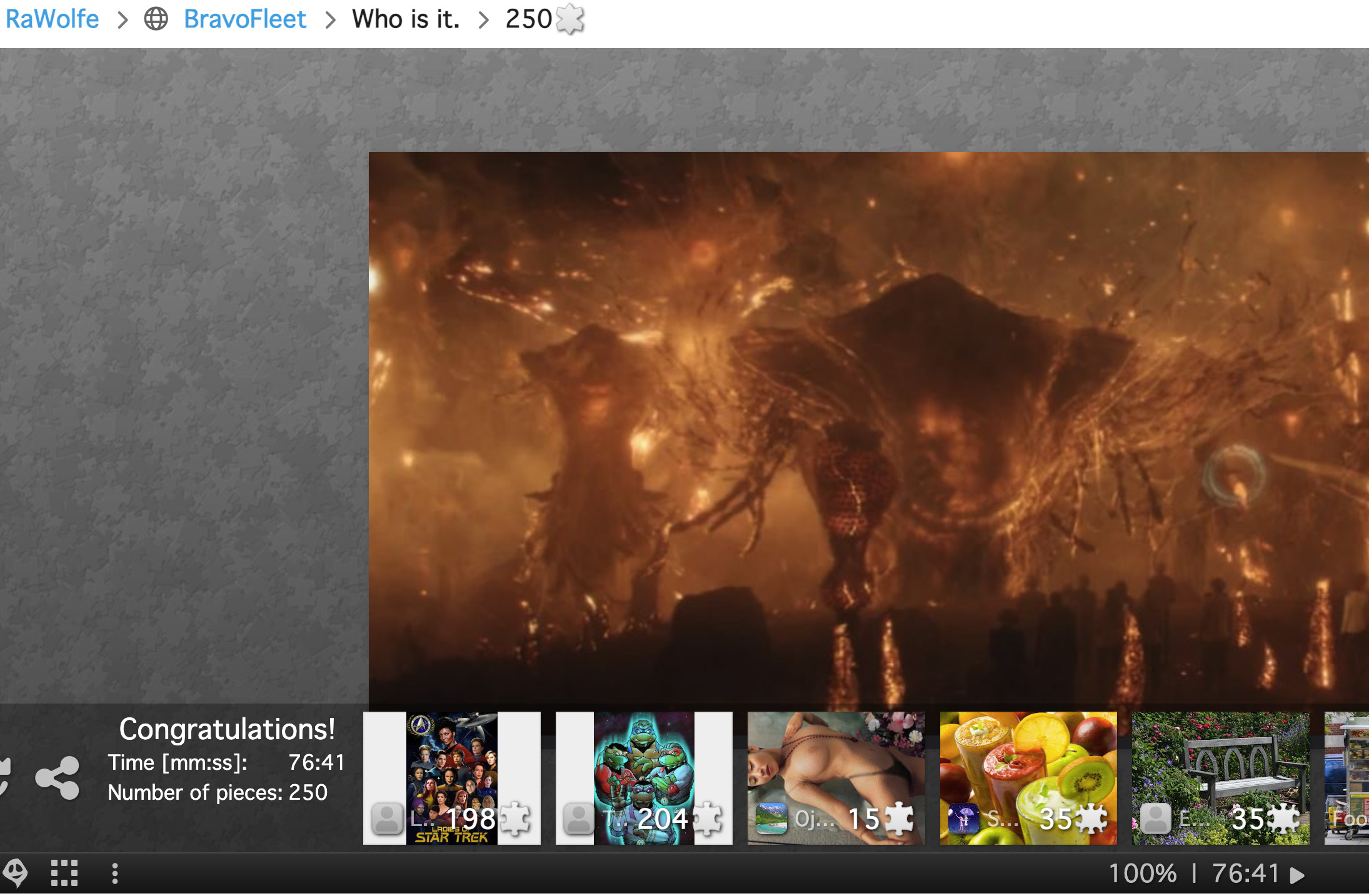The width and height of the screenshot is (1369, 896).
Task: Click the puzzle piece icon next to 198
Action: coord(516,819)
